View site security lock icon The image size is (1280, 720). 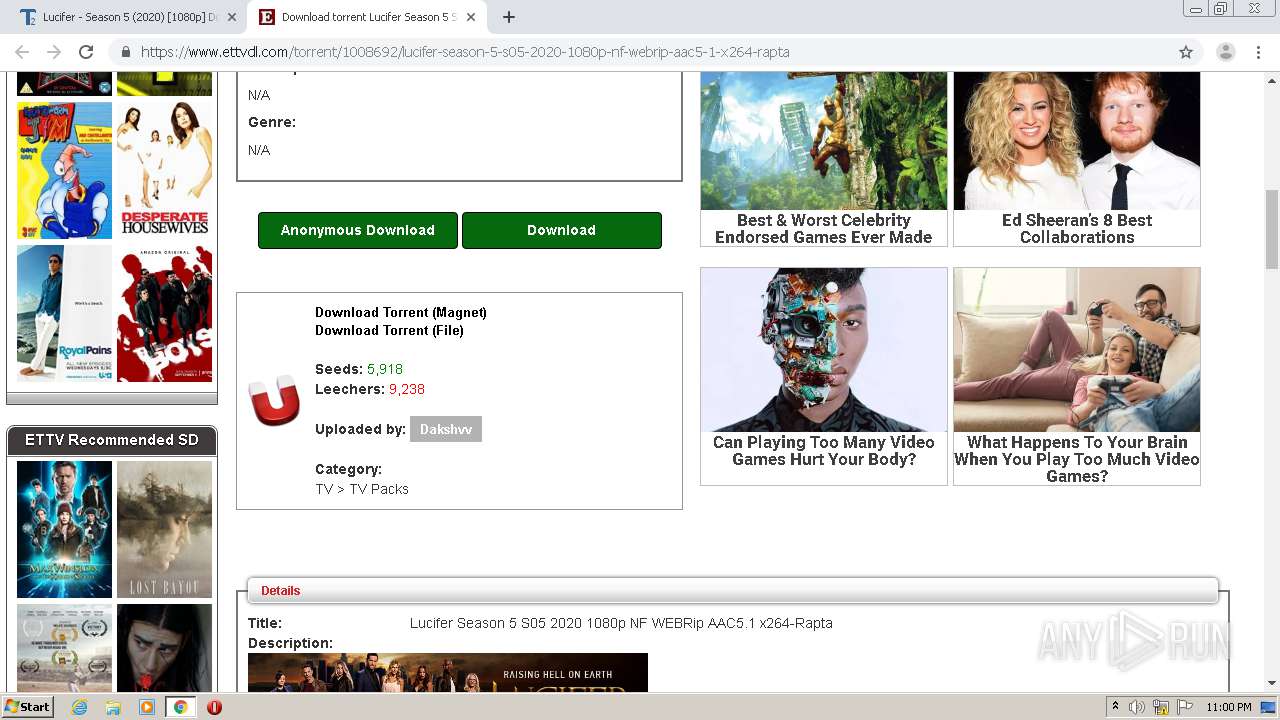126,52
